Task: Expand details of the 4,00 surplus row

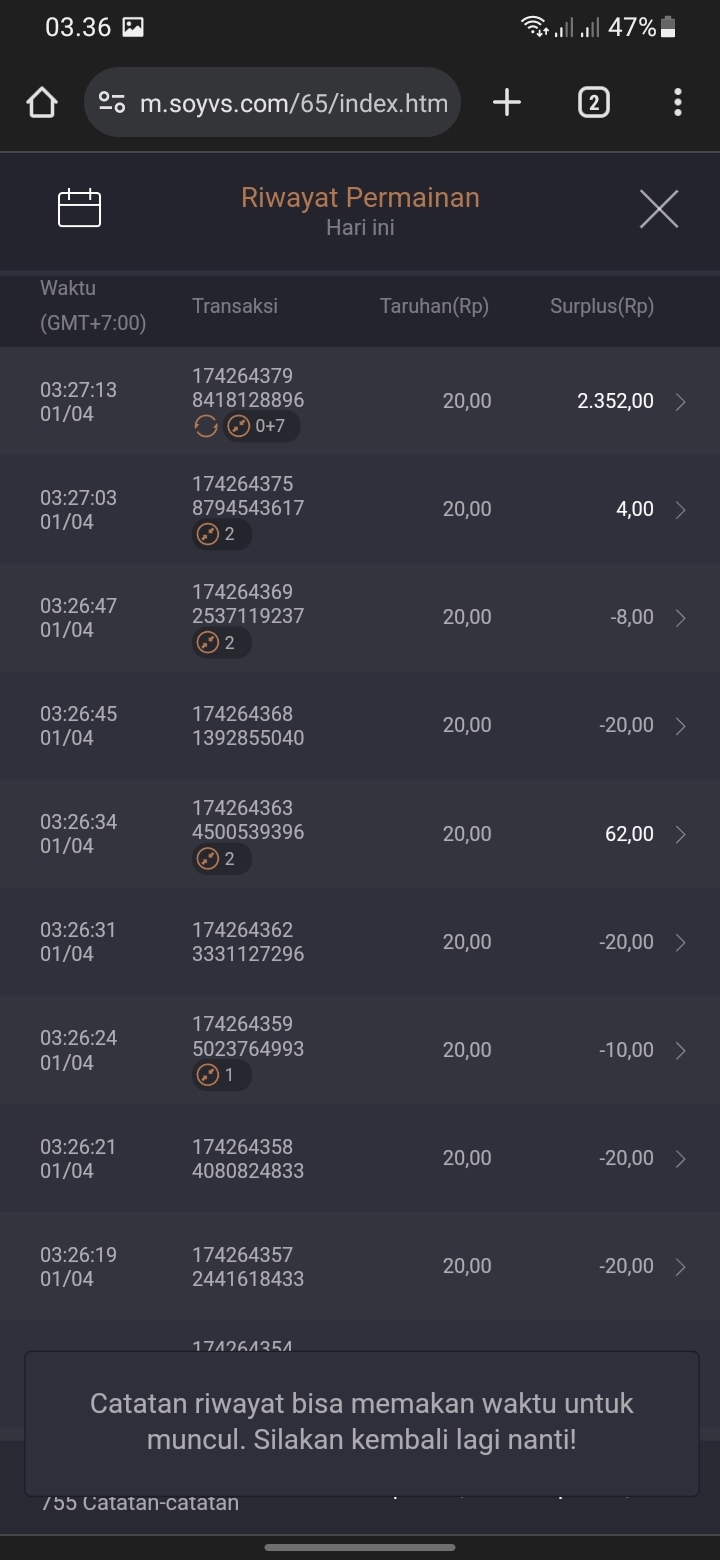Action: tap(680, 510)
